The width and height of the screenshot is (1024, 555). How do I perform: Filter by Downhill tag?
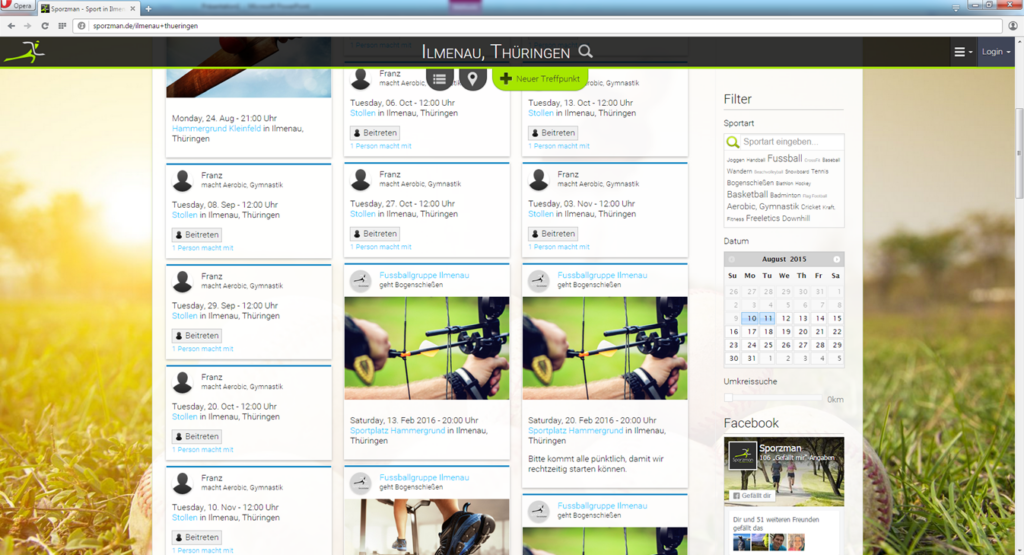pos(795,218)
